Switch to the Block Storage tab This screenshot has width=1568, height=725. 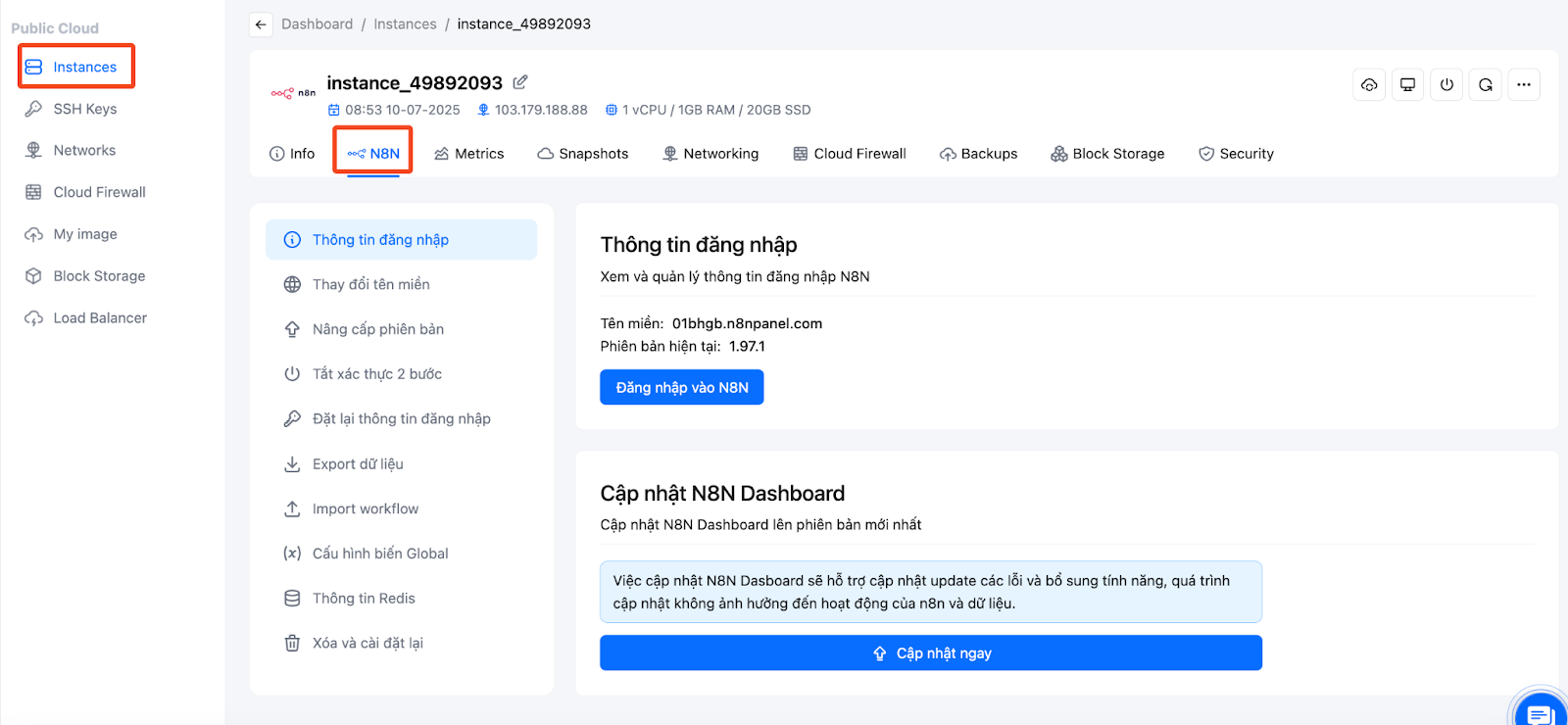[x=1107, y=154]
